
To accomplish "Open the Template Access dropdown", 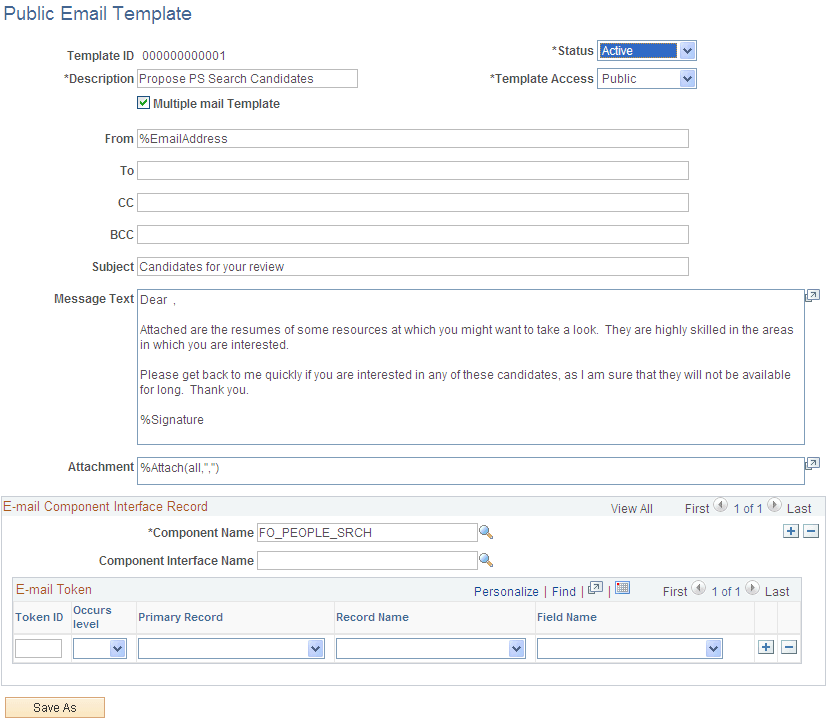I will coord(687,78).
